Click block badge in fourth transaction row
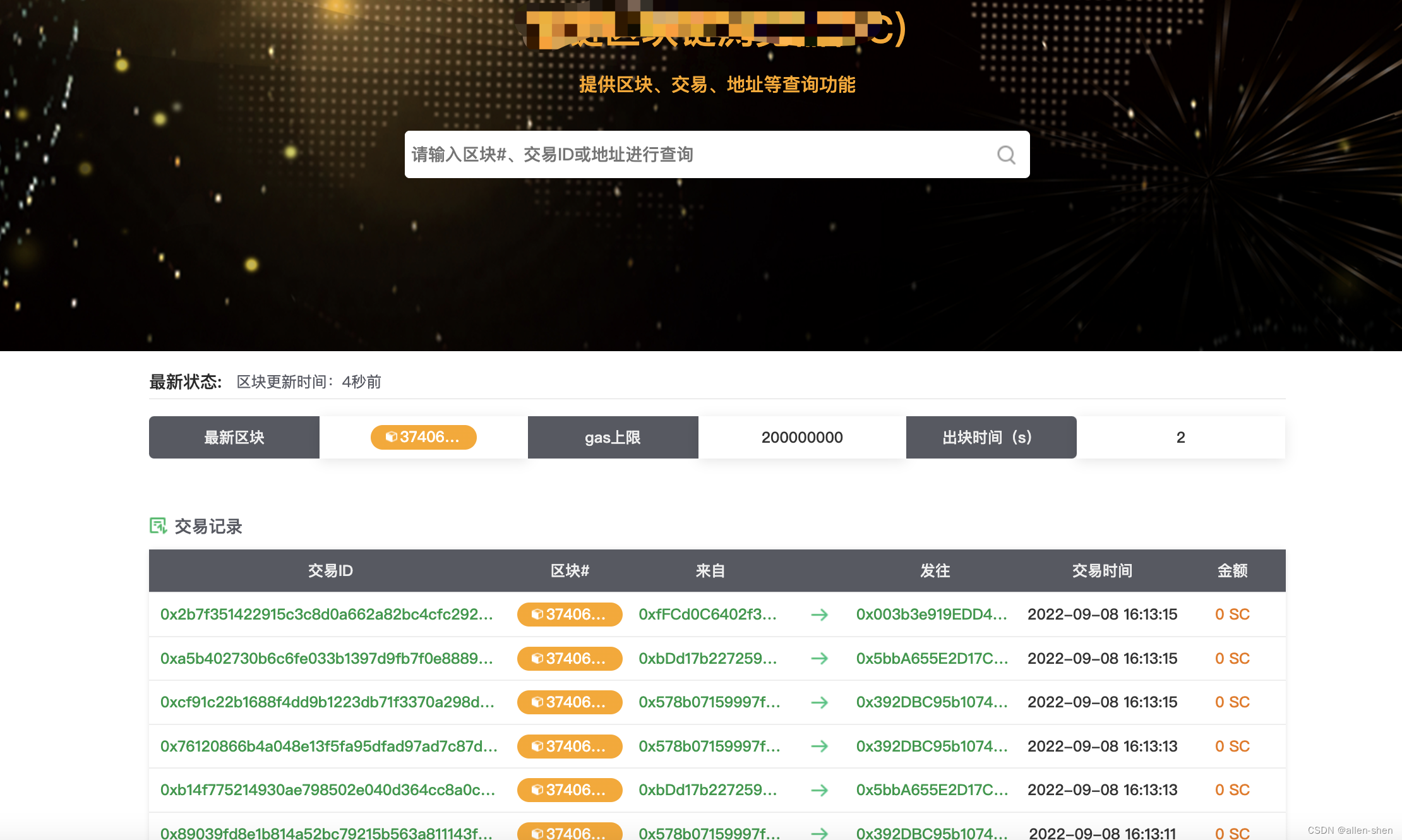The width and height of the screenshot is (1402, 840). coord(569,747)
